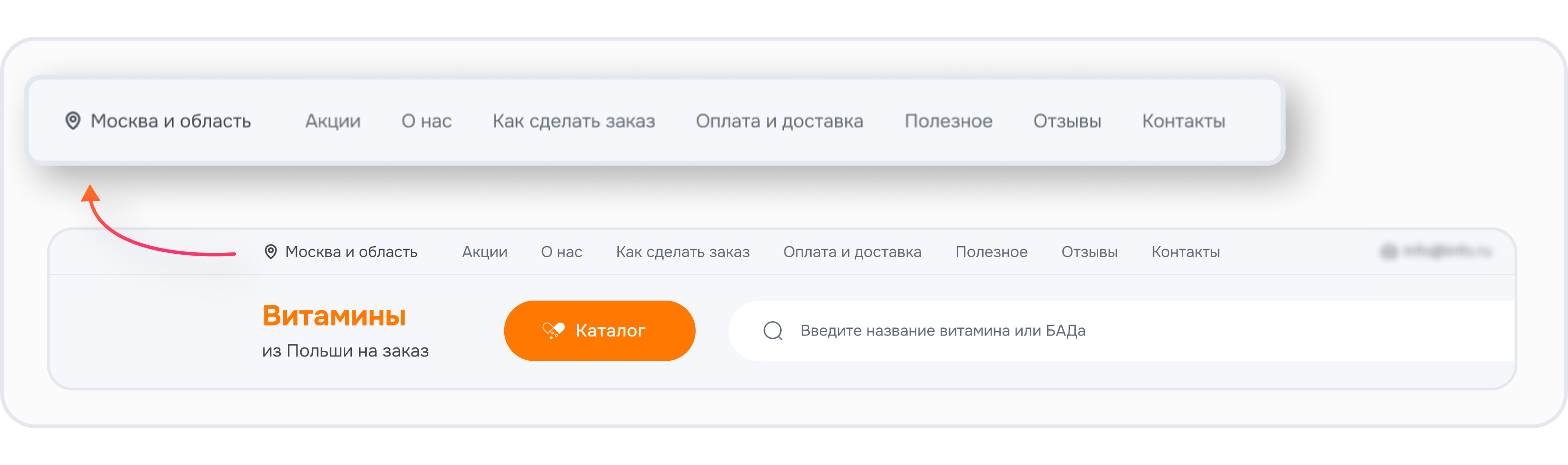
Task: Go to 'Как сделать заказ' in the enlarged bar
Action: click(573, 121)
